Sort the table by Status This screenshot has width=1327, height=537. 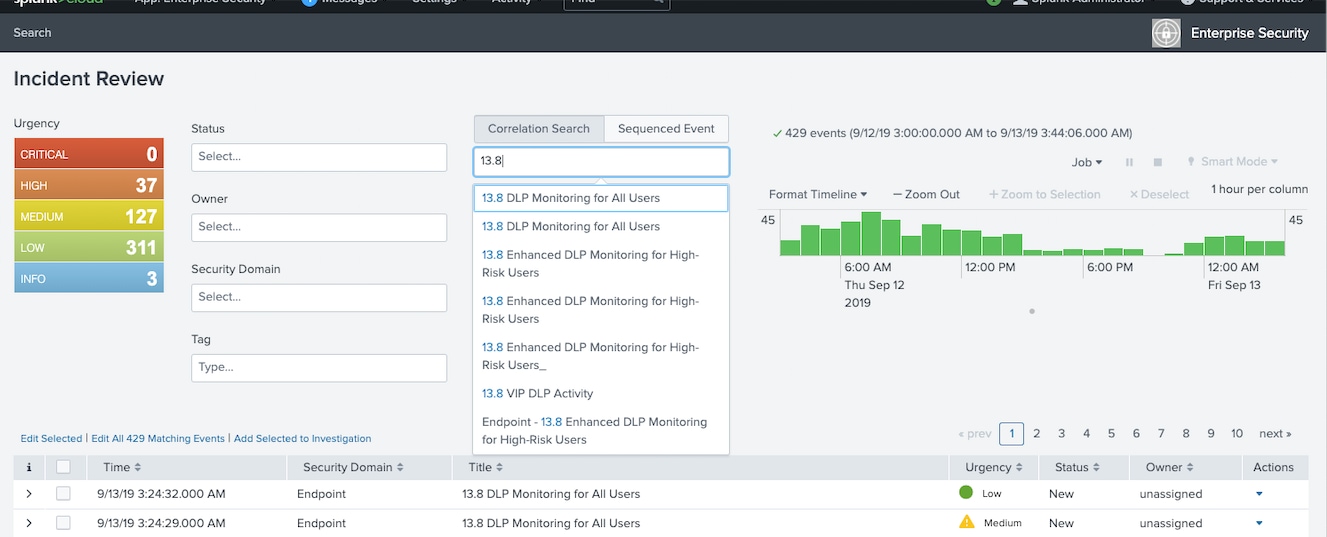tap(1097, 467)
